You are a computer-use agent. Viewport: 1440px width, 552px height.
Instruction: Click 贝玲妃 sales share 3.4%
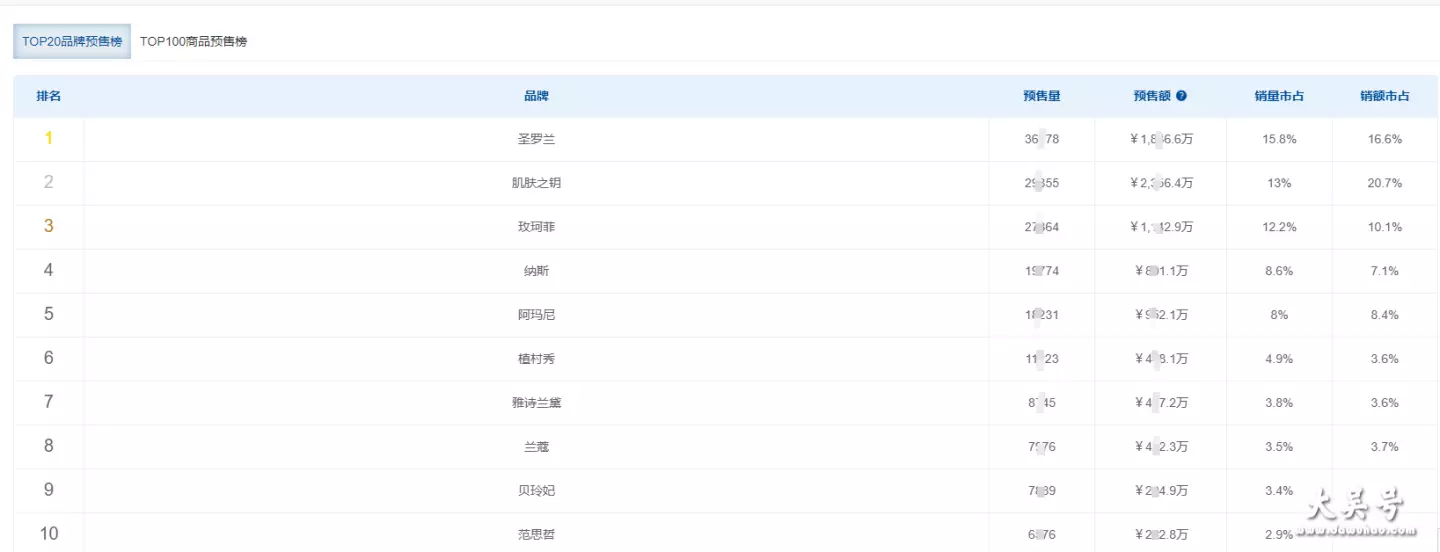1280,491
